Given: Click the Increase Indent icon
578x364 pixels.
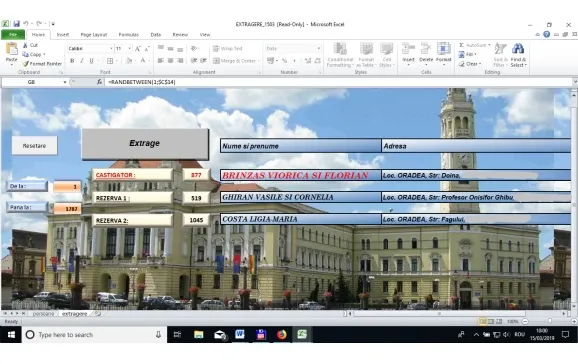Looking at the screenshot, I should 203,61.
